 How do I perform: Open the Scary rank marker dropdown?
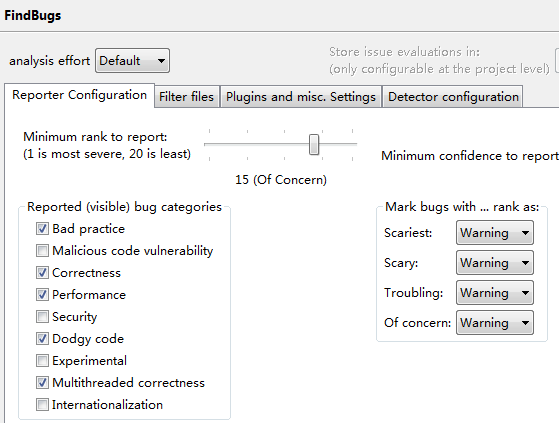tap(495, 263)
